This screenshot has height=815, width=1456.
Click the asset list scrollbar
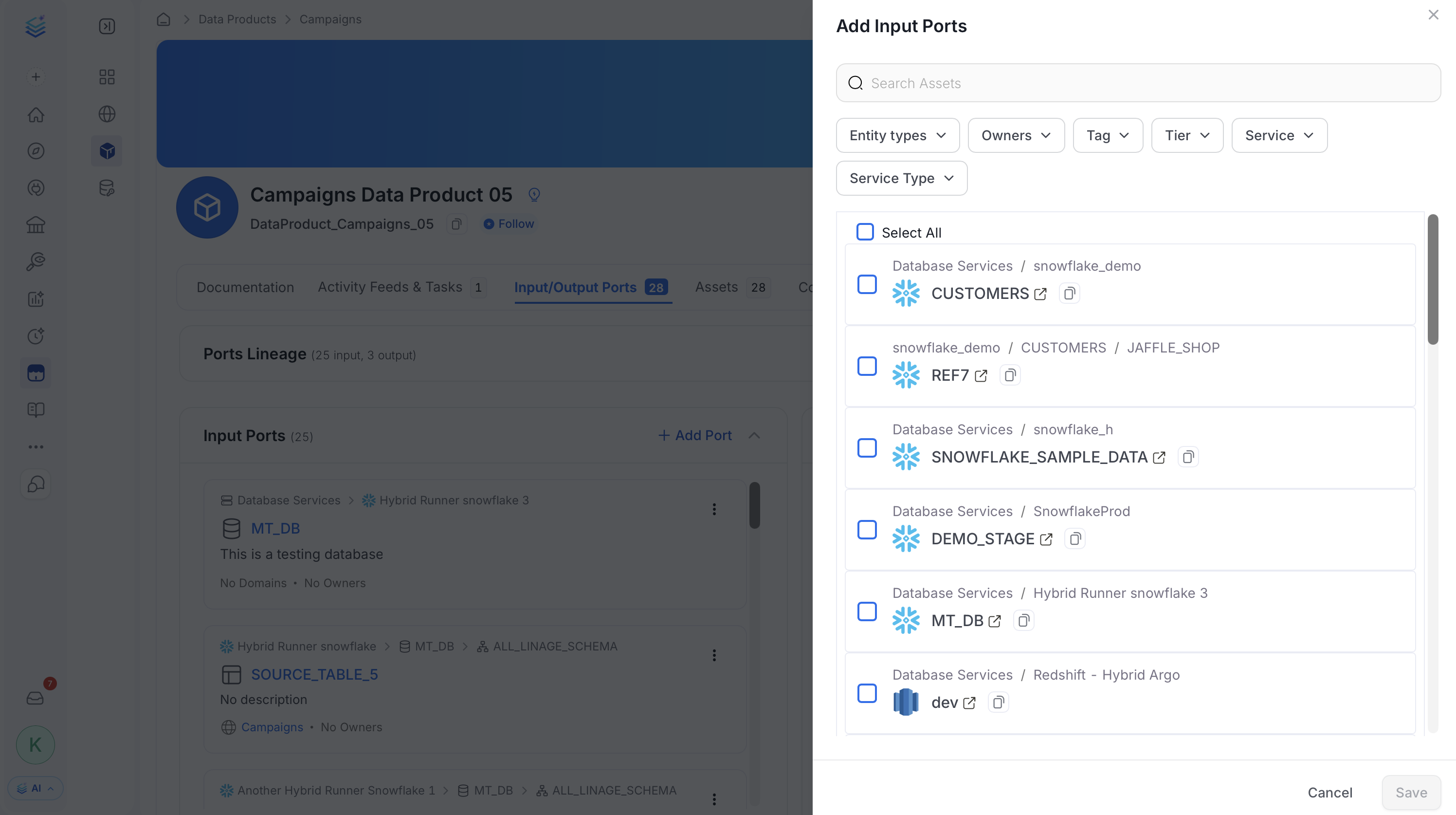click(1432, 279)
